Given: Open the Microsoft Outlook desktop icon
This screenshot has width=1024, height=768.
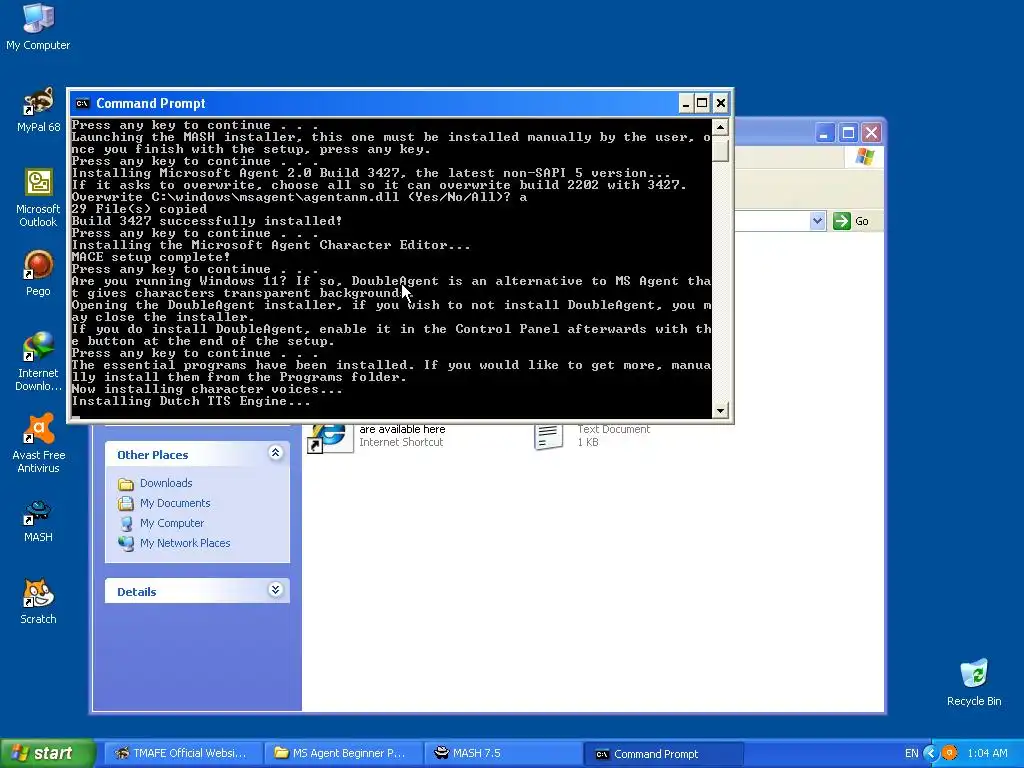Looking at the screenshot, I should (38, 197).
